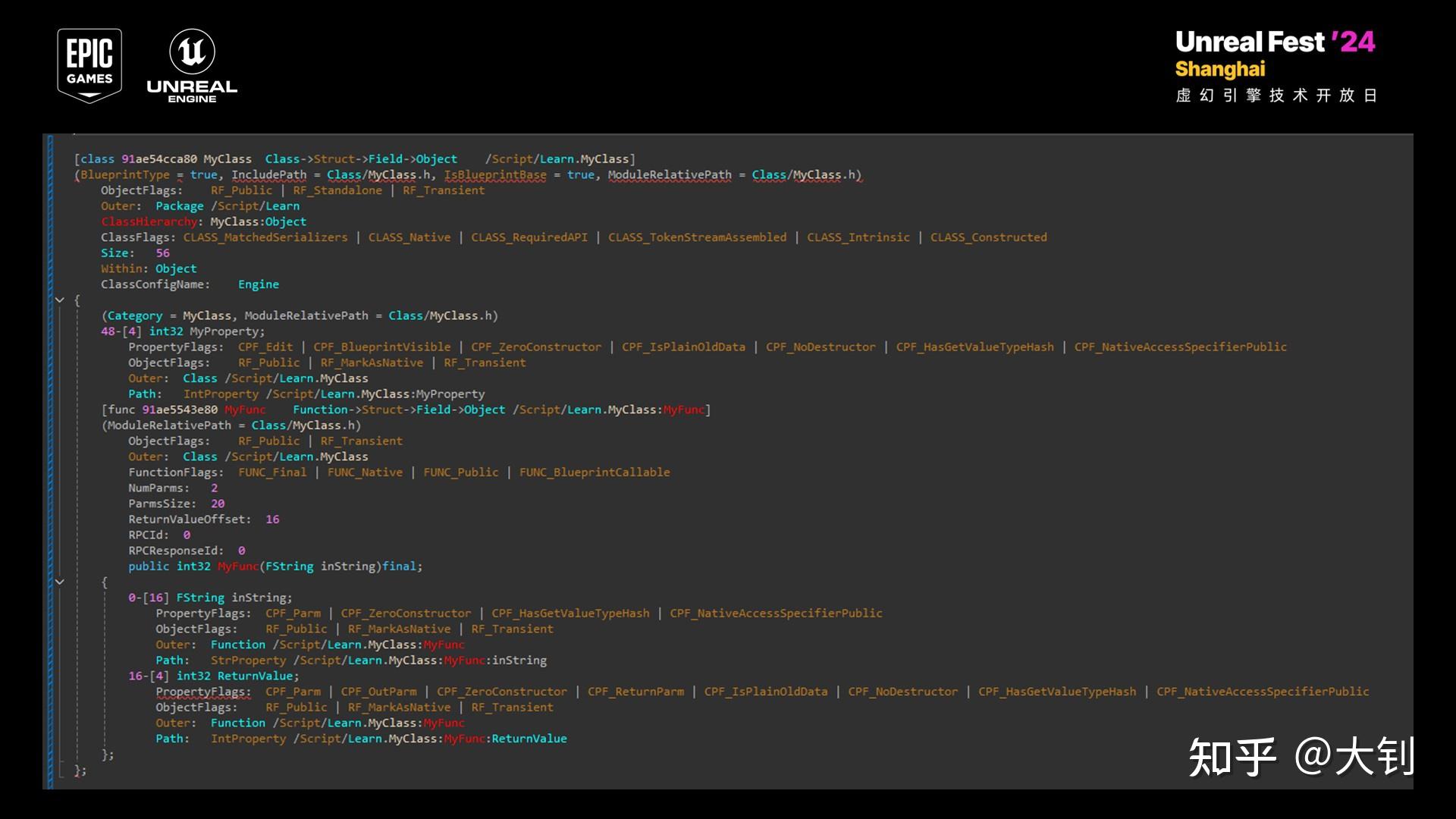The width and height of the screenshot is (1456, 819).
Task: Click the ClassHierarchy label in red
Action: click(149, 221)
